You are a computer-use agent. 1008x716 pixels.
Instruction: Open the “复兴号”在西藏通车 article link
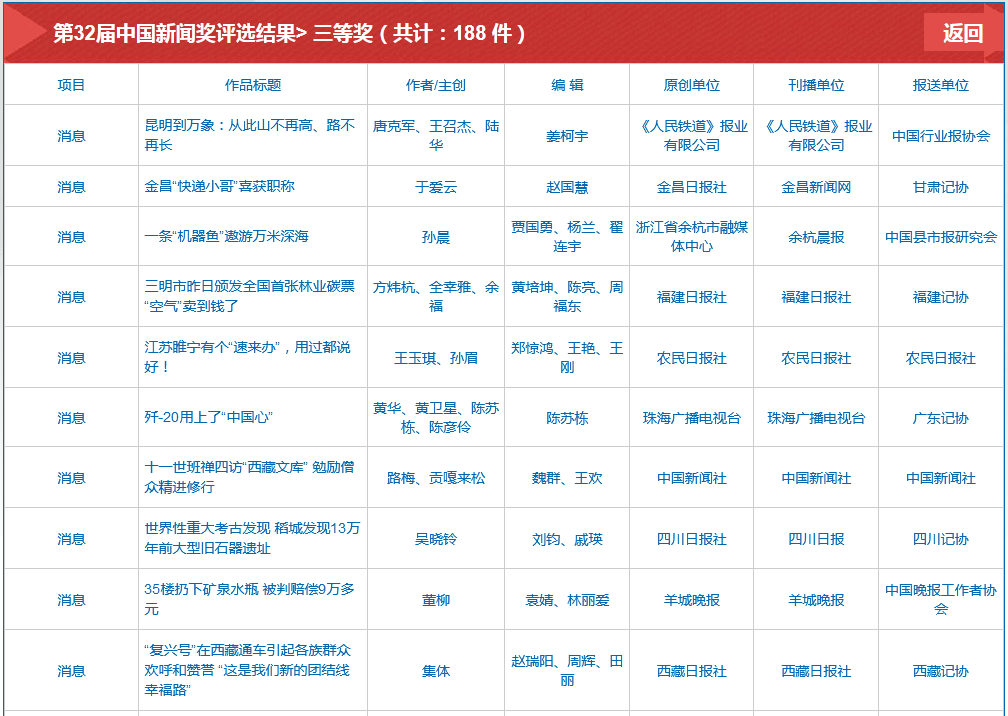coord(250,670)
